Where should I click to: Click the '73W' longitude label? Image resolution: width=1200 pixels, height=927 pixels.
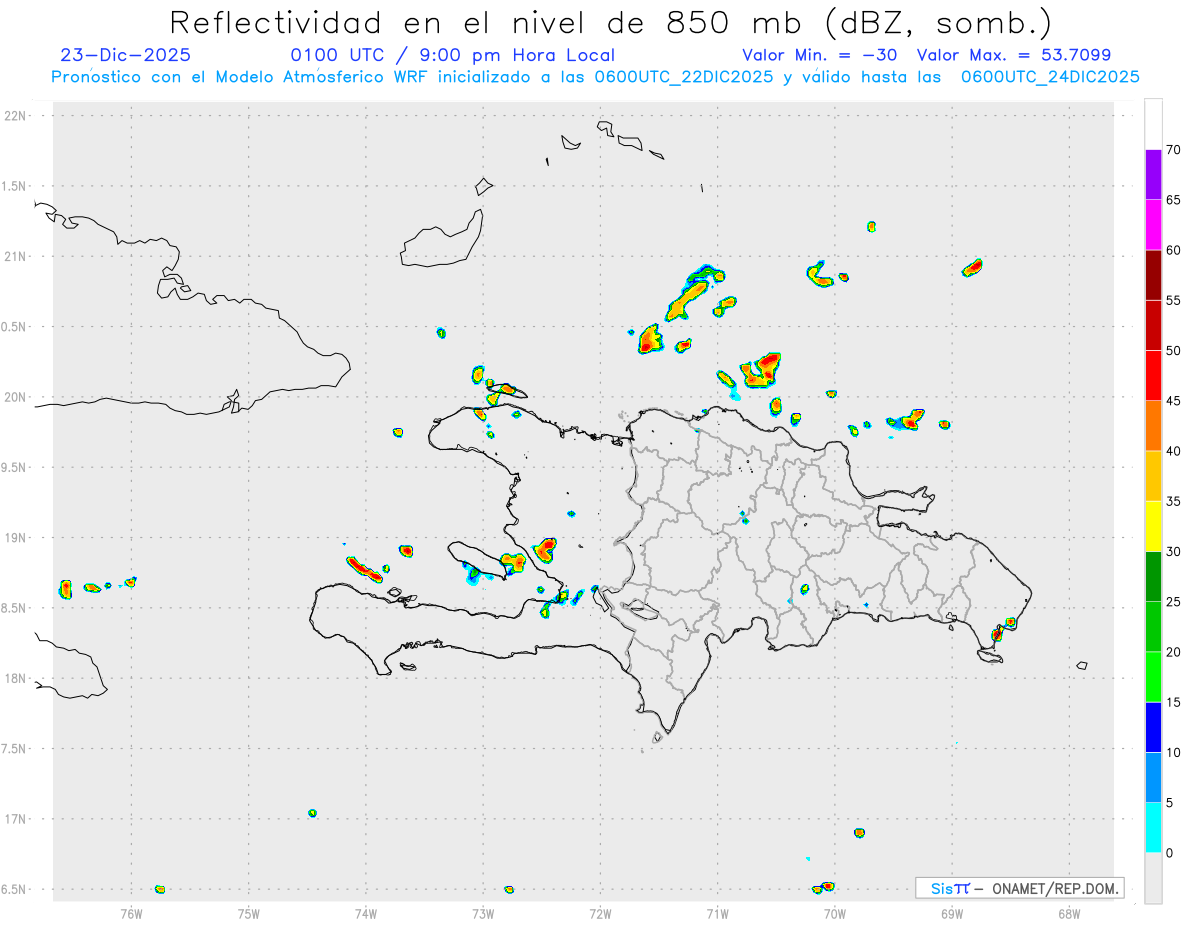coord(483,913)
